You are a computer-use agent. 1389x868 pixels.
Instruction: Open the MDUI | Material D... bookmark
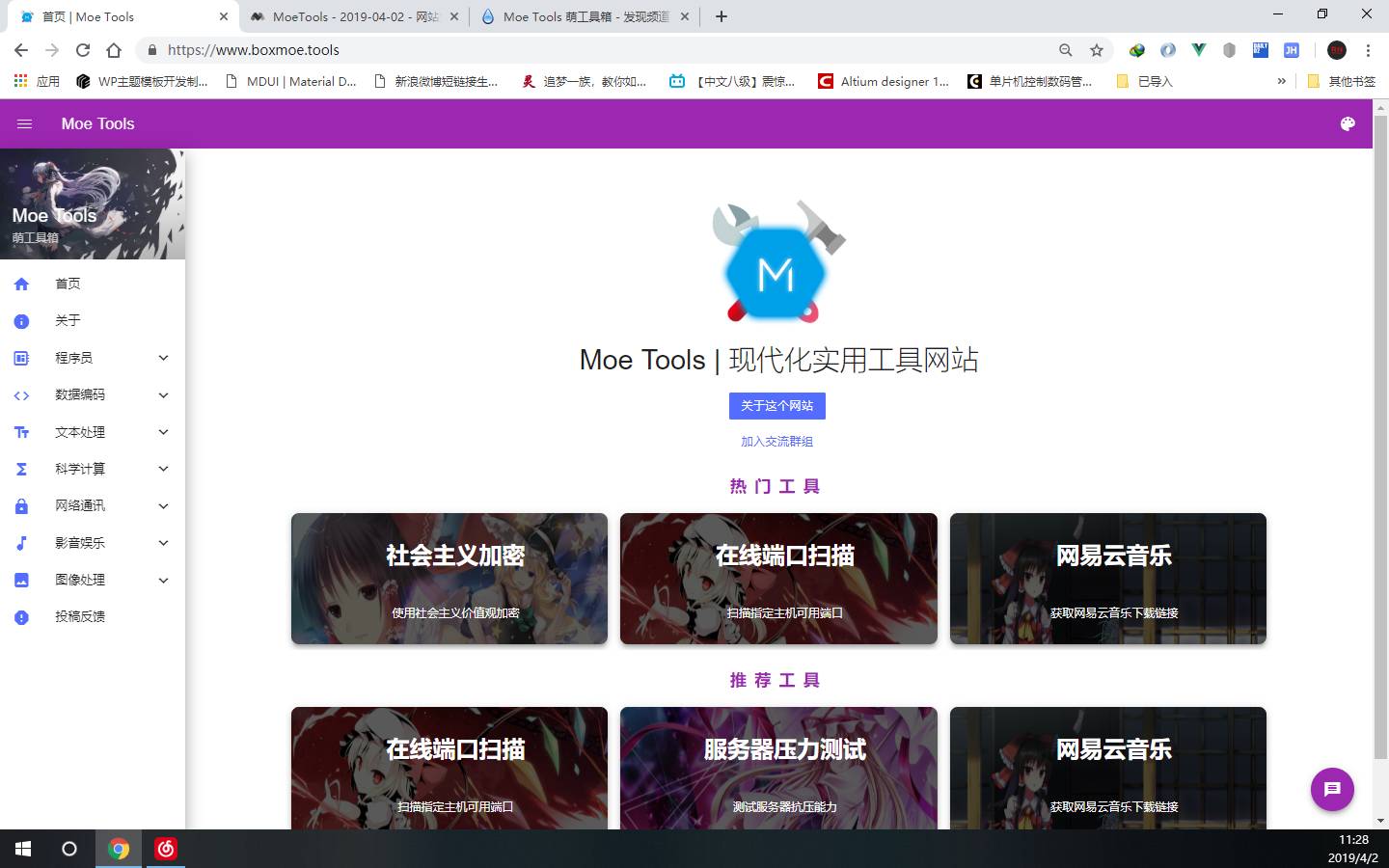[291, 81]
